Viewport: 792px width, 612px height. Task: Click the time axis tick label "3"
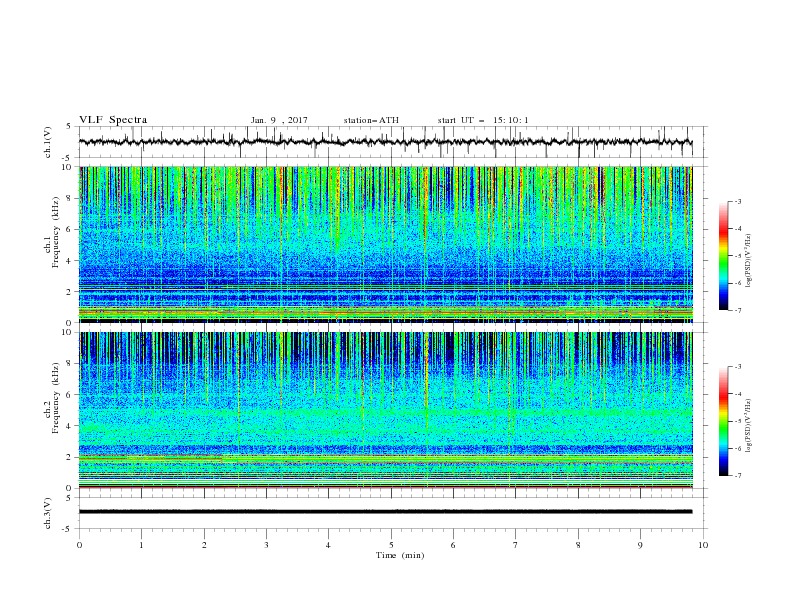[266, 545]
